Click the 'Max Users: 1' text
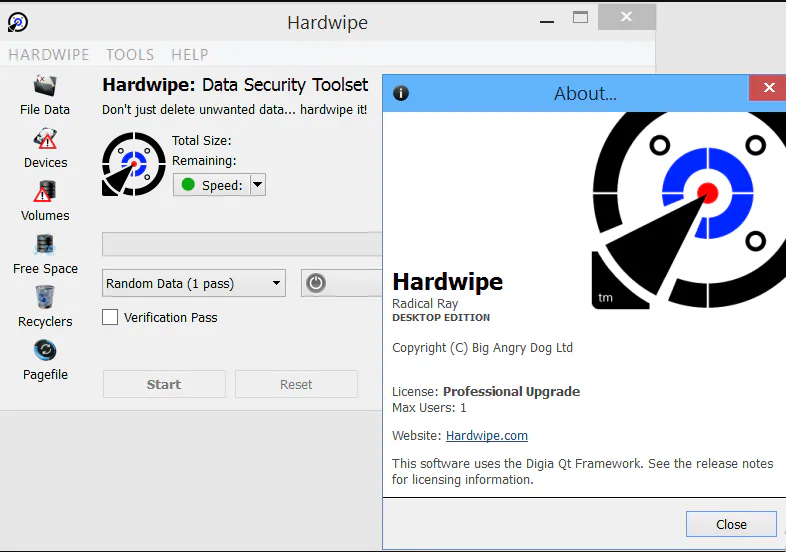Viewport: 786px width, 552px height. (429, 408)
